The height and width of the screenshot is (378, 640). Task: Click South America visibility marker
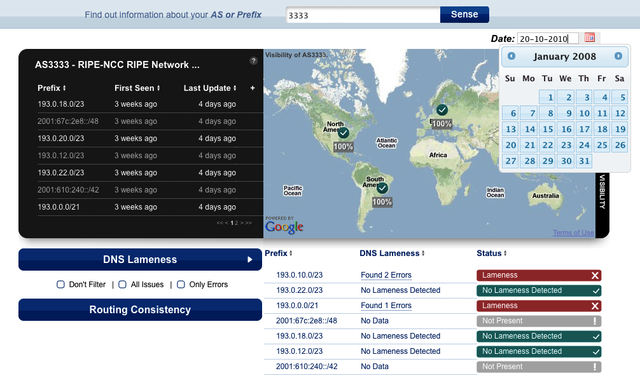382,188
